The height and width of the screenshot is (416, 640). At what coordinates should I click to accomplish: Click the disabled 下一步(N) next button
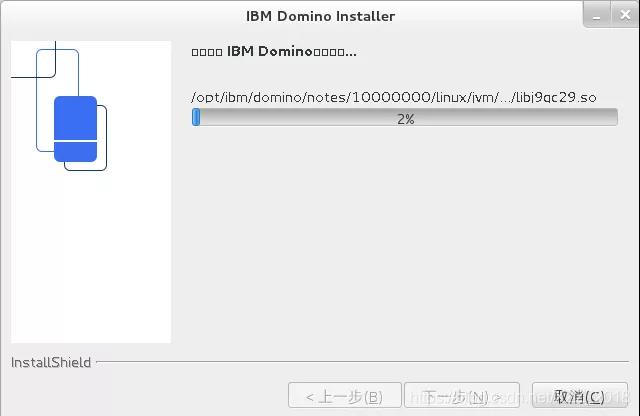pyautogui.click(x=462, y=395)
